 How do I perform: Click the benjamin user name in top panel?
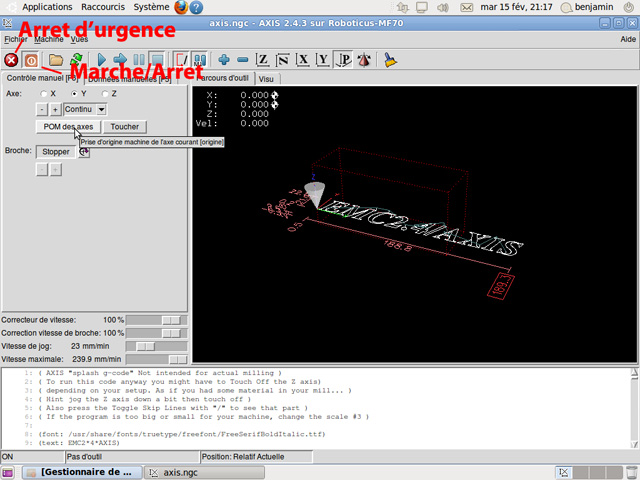coord(594,7)
